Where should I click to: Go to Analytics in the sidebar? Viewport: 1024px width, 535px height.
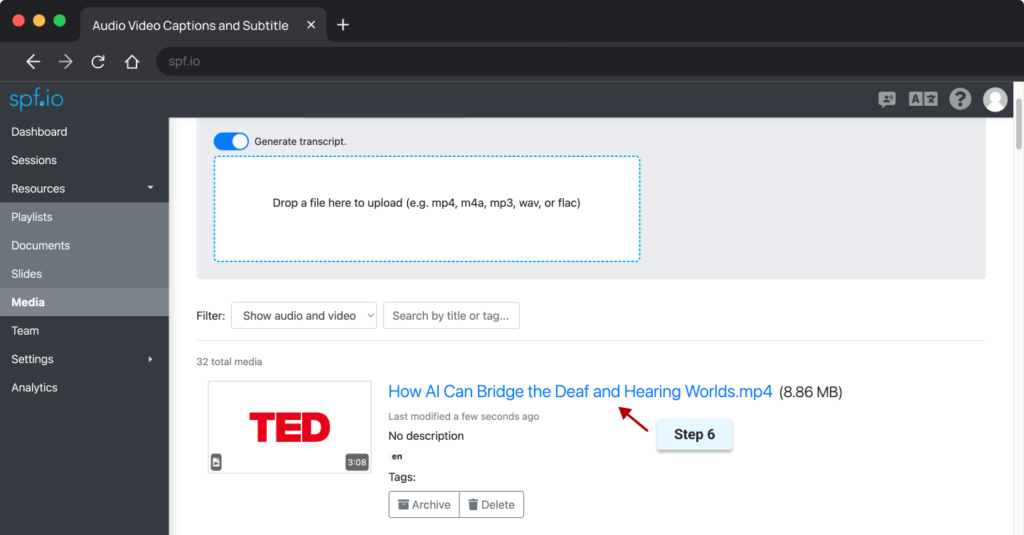point(35,388)
